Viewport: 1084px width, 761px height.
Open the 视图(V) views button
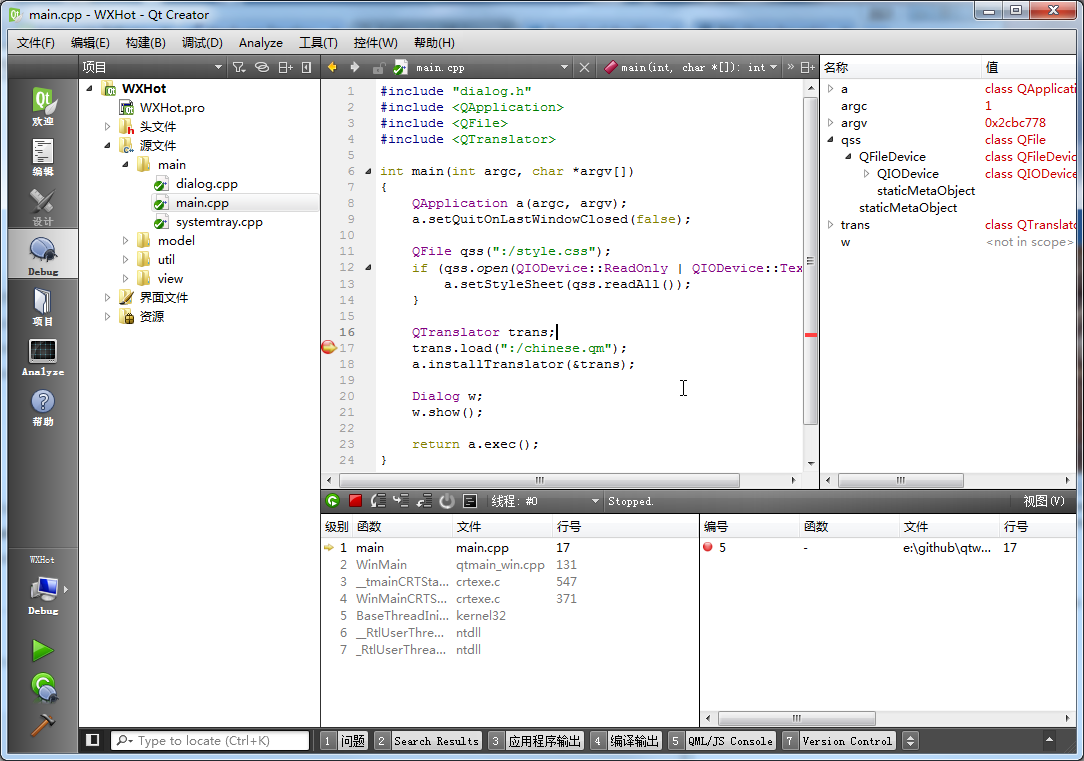click(x=1044, y=501)
